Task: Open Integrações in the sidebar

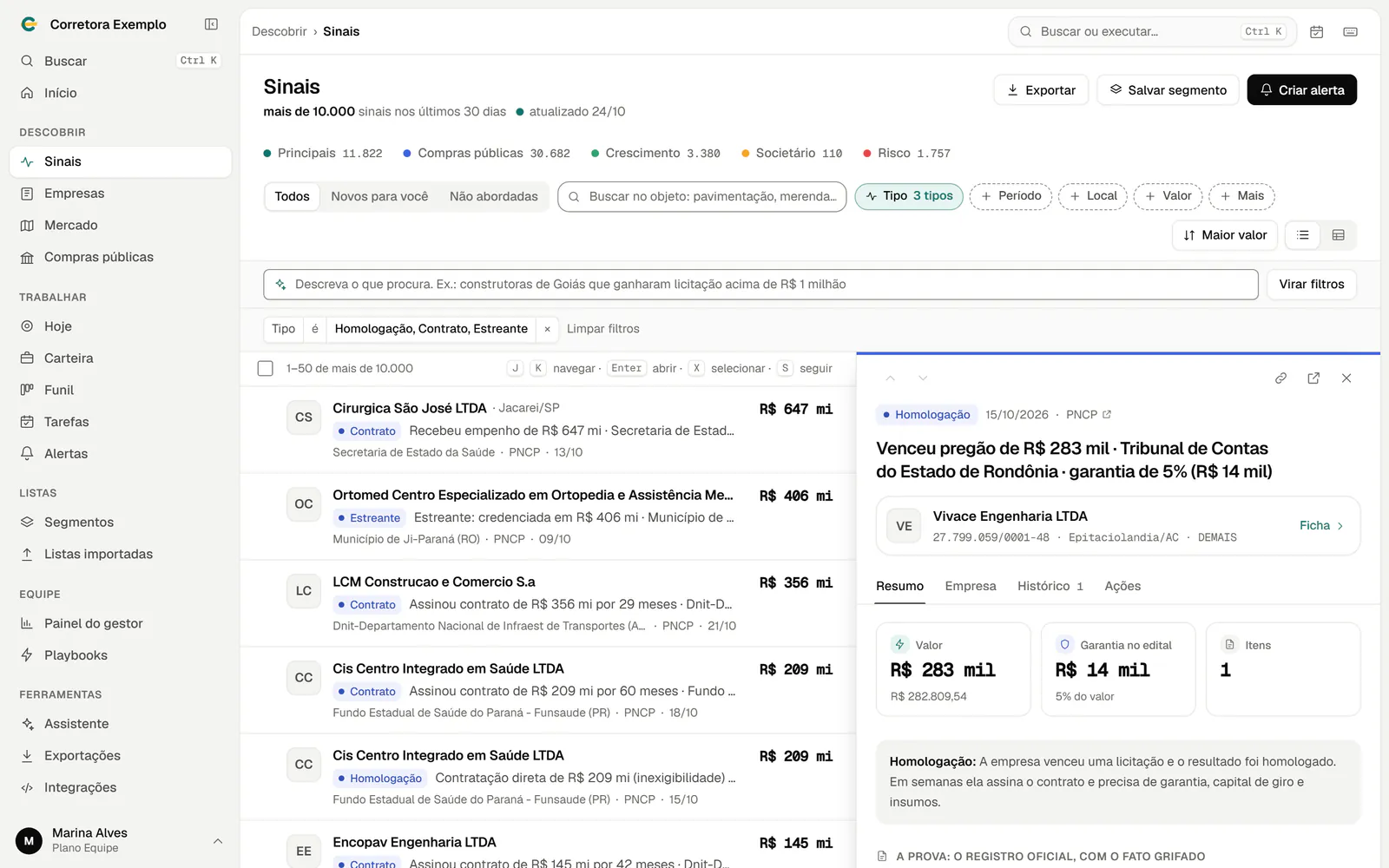Action: pos(121,788)
